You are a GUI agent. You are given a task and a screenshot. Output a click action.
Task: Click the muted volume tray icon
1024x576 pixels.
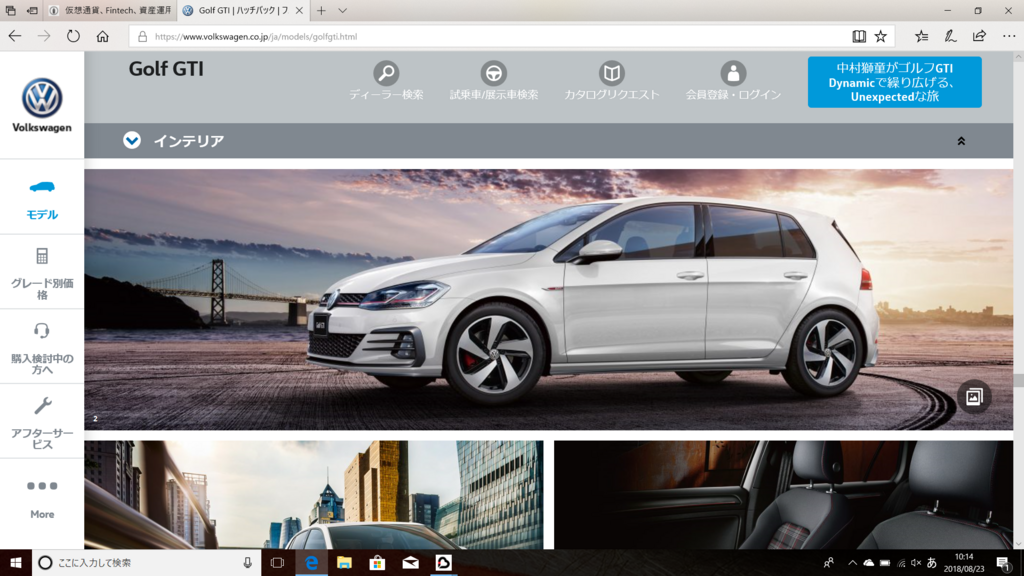(x=916, y=563)
